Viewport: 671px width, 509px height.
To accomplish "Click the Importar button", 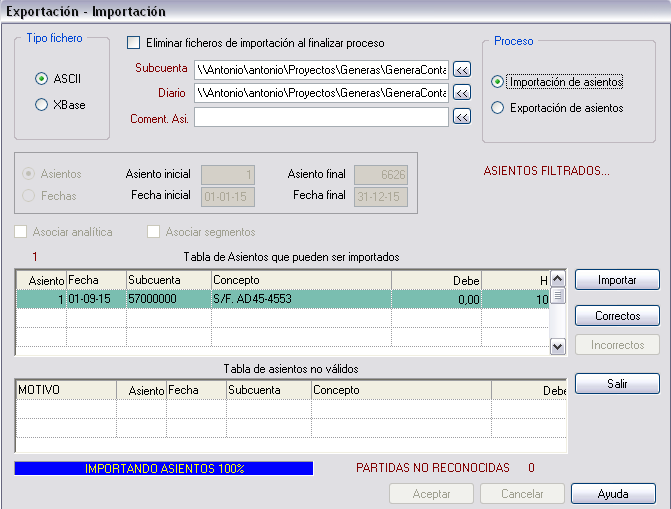I will tap(617, 280).
